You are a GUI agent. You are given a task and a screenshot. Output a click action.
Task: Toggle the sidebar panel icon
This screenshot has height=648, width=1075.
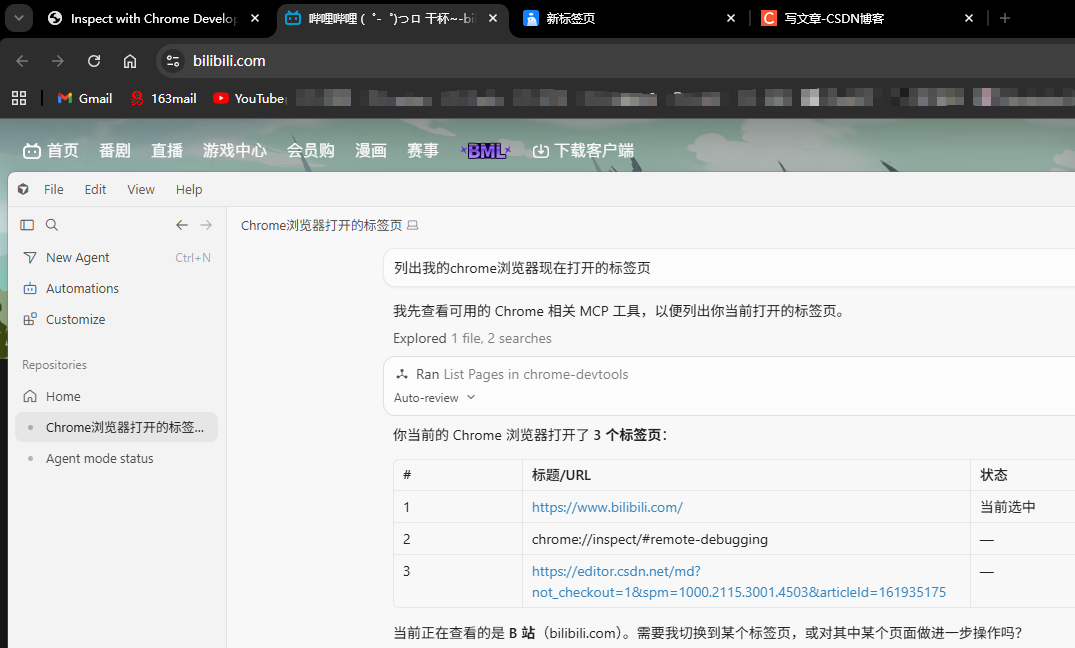coord(27,225)
